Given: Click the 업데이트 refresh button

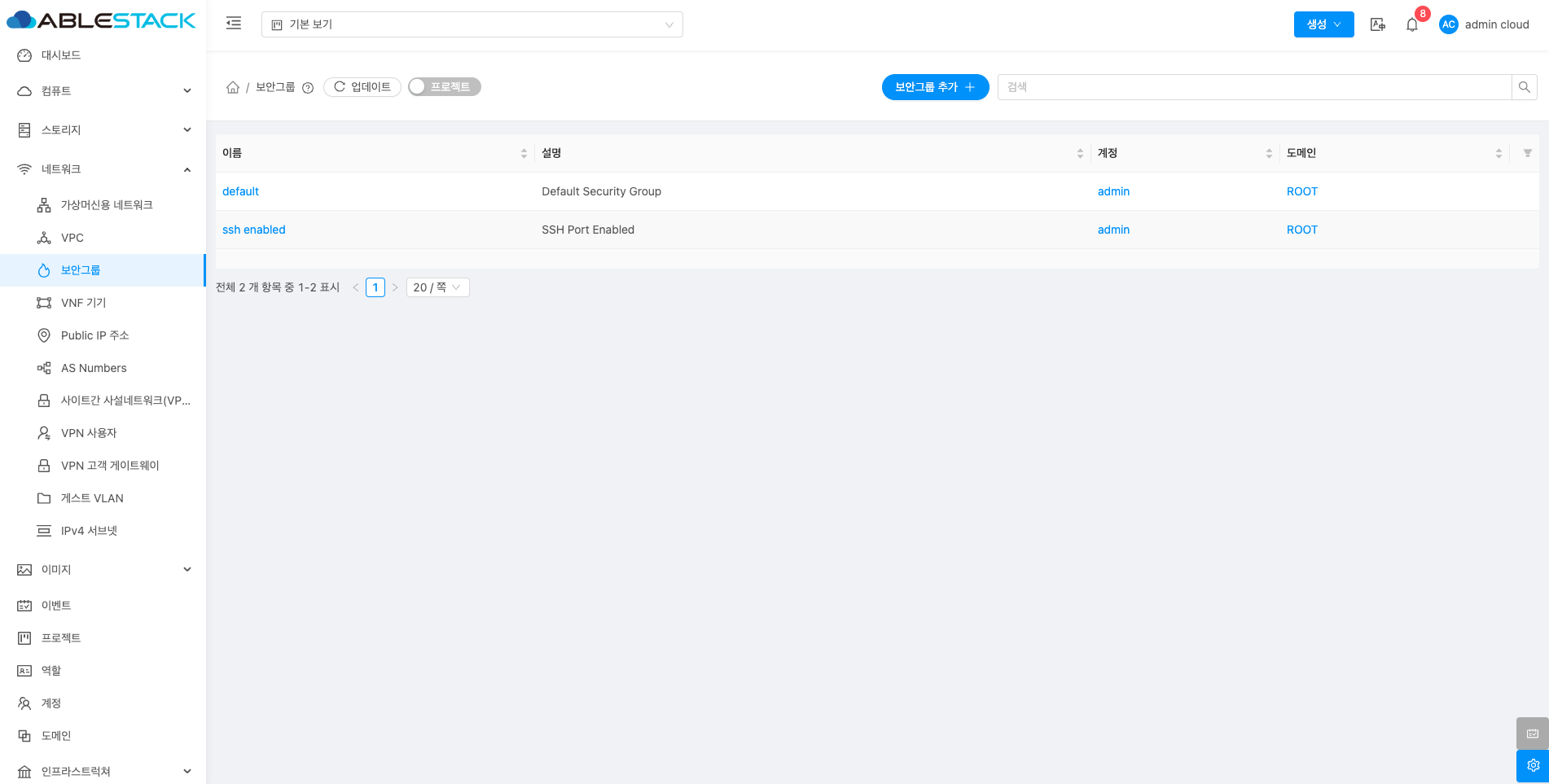Looking at the screenshot, I should click(x=362, y=87).
